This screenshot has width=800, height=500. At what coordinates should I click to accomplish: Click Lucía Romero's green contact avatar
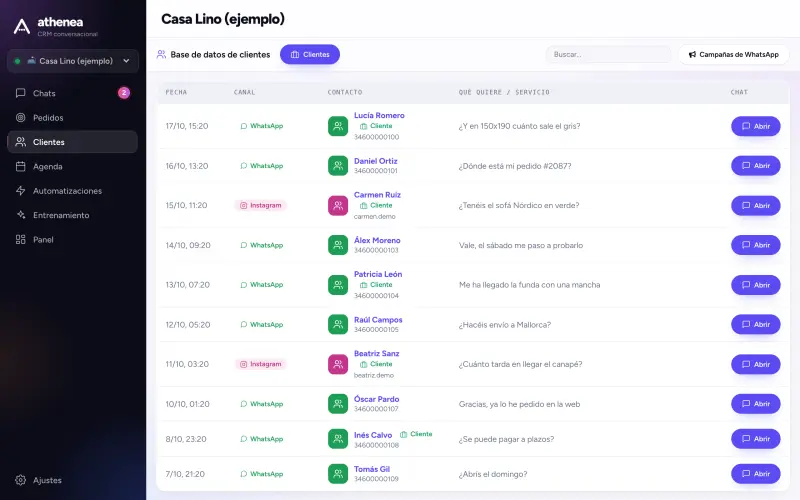point(338,126)
